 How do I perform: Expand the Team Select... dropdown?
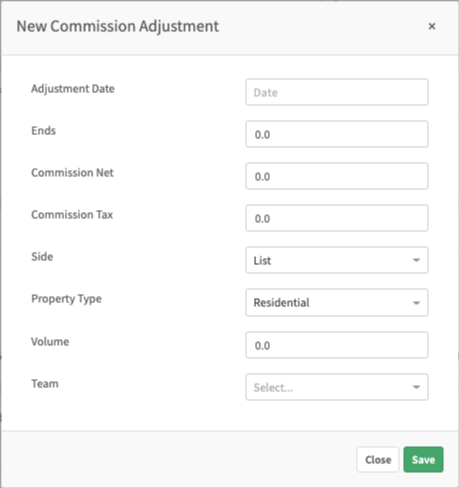click(x=337, y=387)
